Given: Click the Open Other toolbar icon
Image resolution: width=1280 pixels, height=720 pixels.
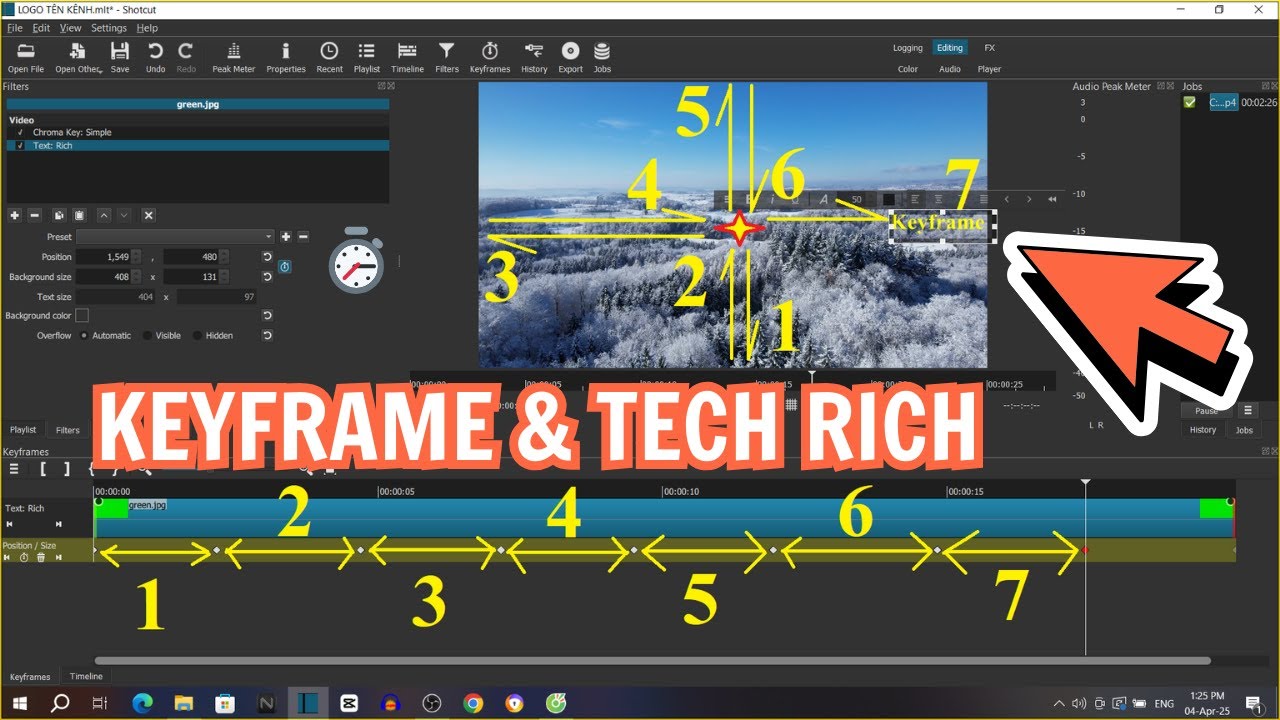Looking at the screenshot, I should coord(77,51).
